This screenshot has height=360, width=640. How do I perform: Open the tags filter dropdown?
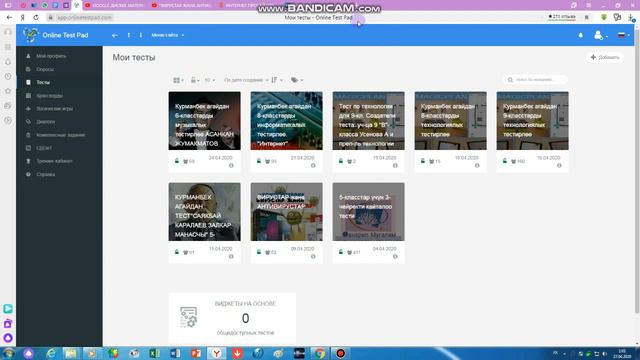click(x=297, y=80)
